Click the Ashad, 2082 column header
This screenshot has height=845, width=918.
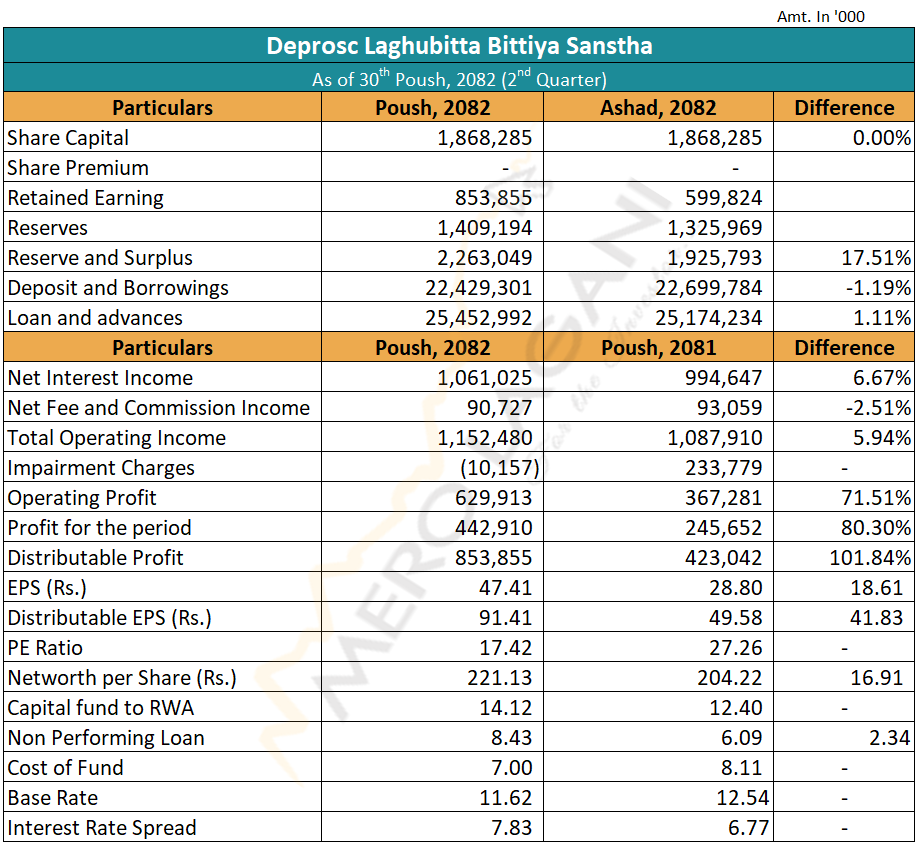pyautogui.click(x=657, y=108)
